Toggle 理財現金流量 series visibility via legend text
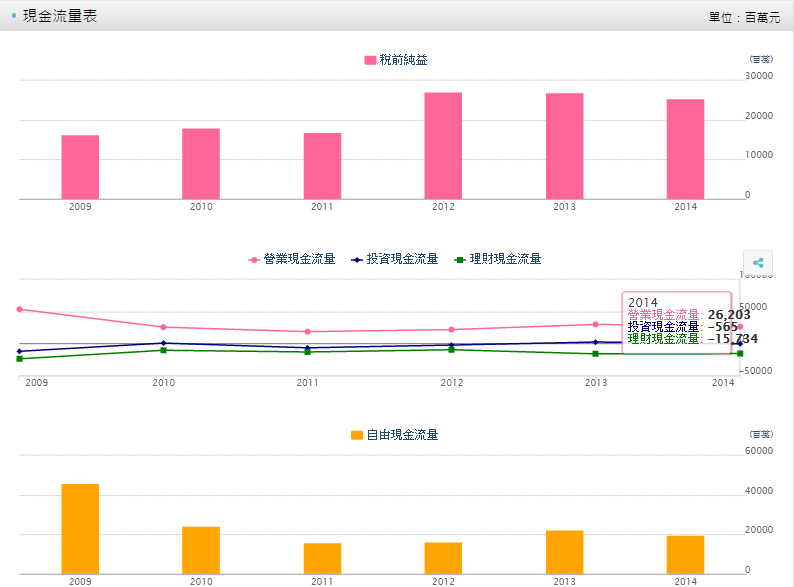Viewport: 794px width, 587px height. pyautogui.click(x=505, y=259)
